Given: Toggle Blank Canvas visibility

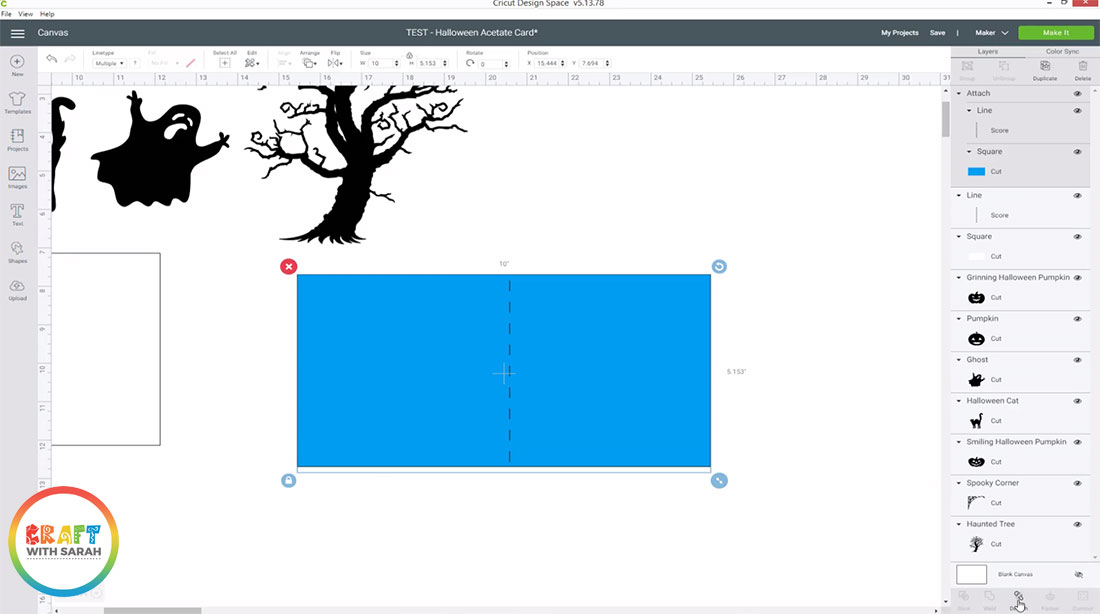Looking at the screenshot, I should click(1078, 575).
